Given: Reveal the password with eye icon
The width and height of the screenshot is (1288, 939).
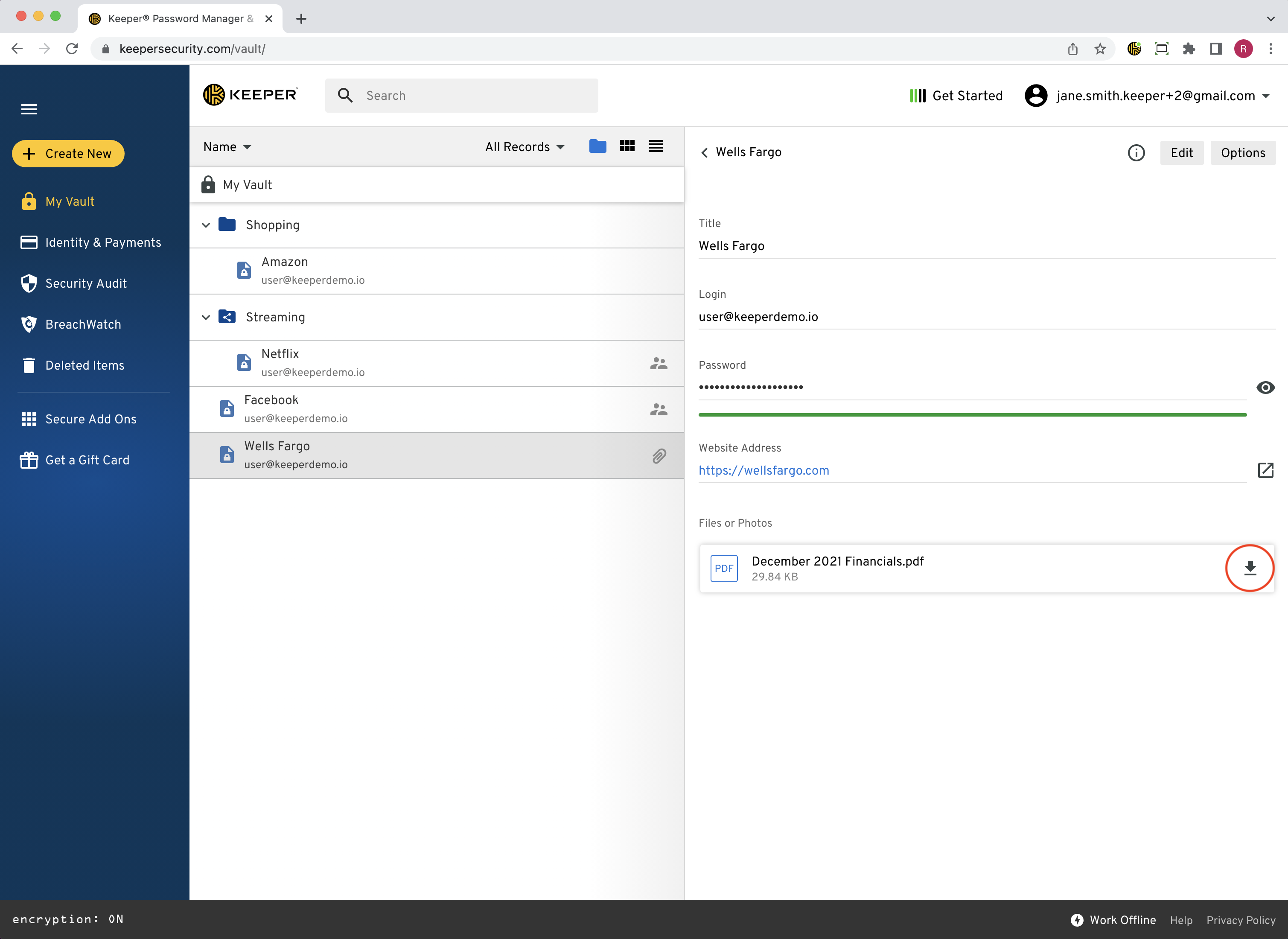Looking at the screenshot, I should [x=1265, y=388].
